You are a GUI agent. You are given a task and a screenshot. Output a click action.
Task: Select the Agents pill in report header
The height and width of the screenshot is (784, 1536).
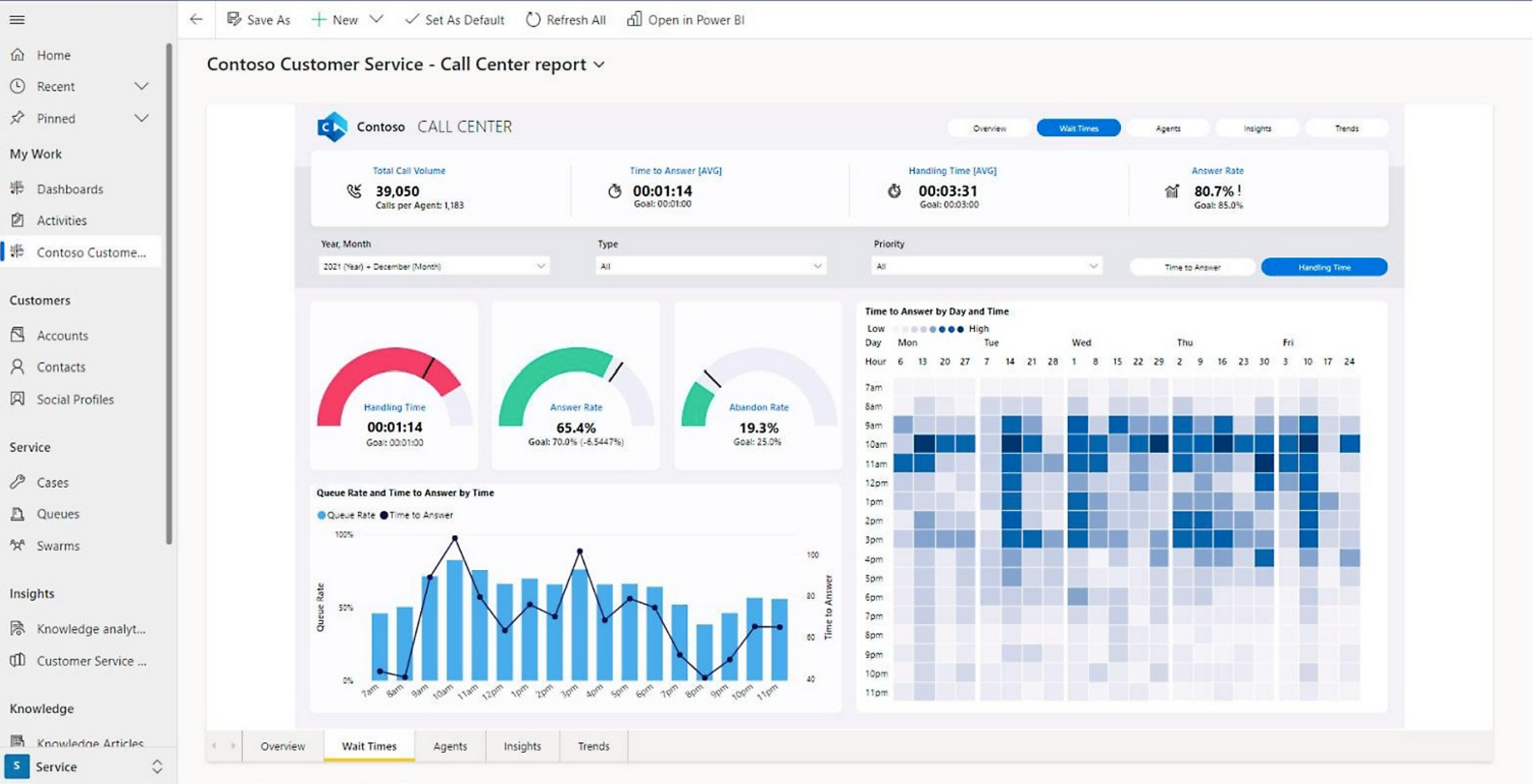(x=1168, y=128)
